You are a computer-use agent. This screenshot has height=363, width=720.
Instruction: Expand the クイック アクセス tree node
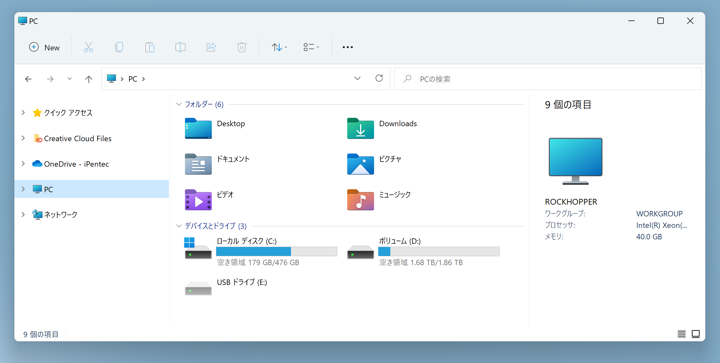(x=23, y=112)
